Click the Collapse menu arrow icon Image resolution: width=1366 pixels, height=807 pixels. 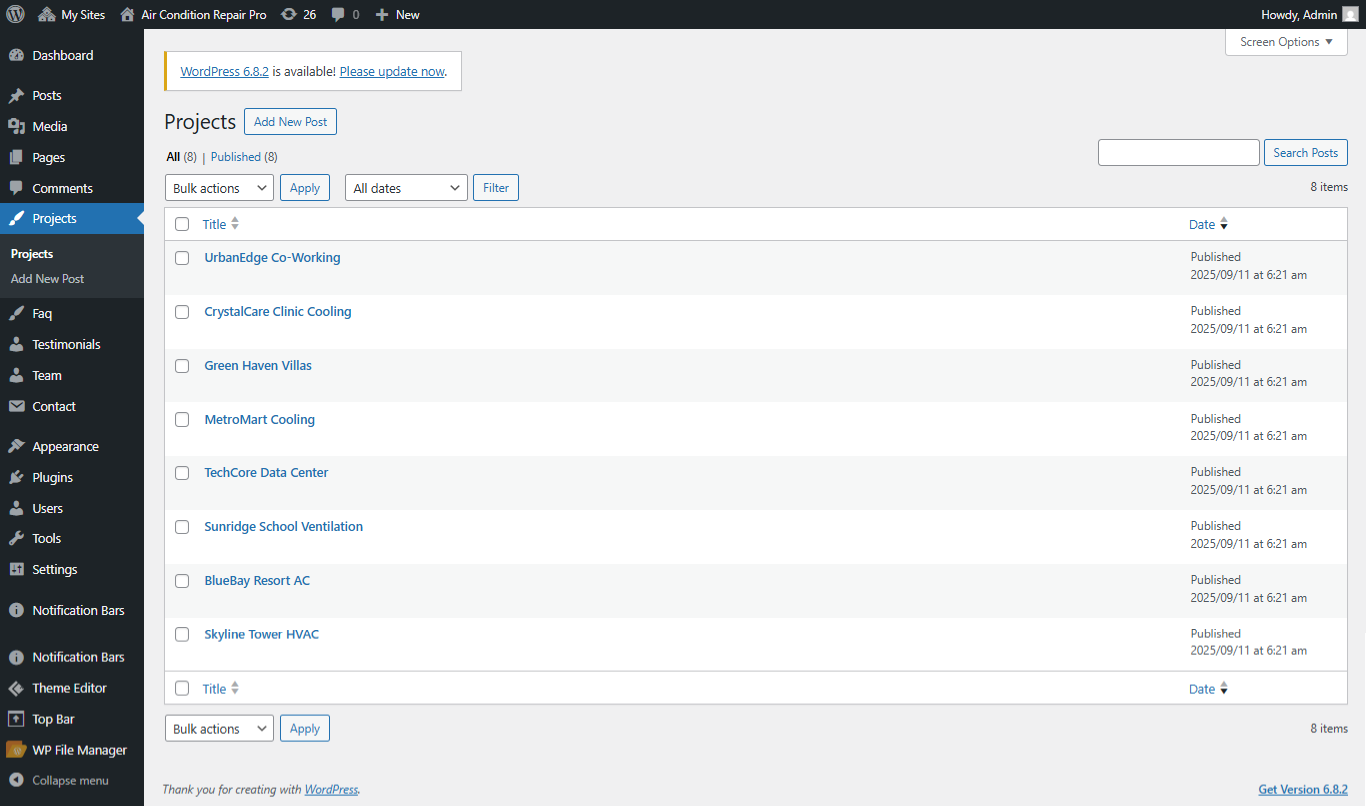[x=16, y=780]
